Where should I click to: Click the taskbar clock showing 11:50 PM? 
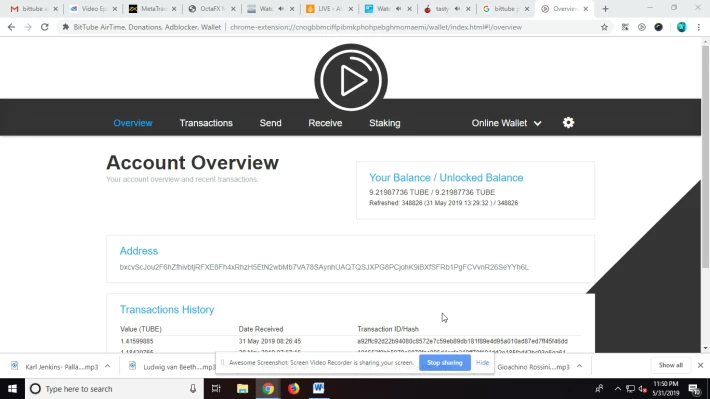click(x=666, y=389)
